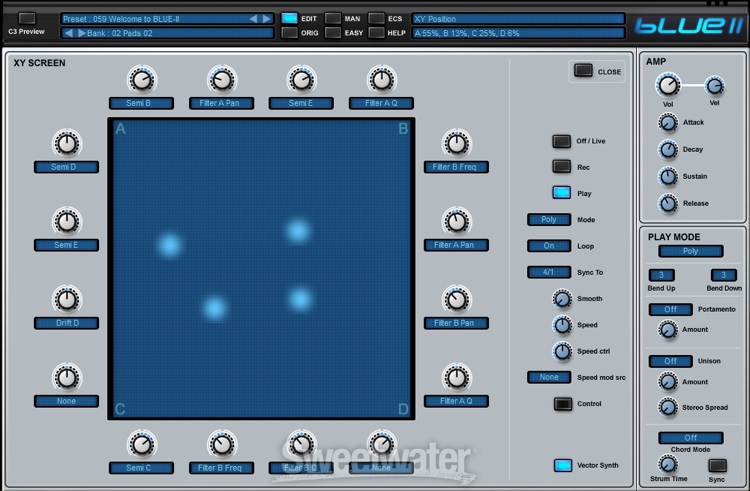Enable the Rec toggle button

[562, 167]
